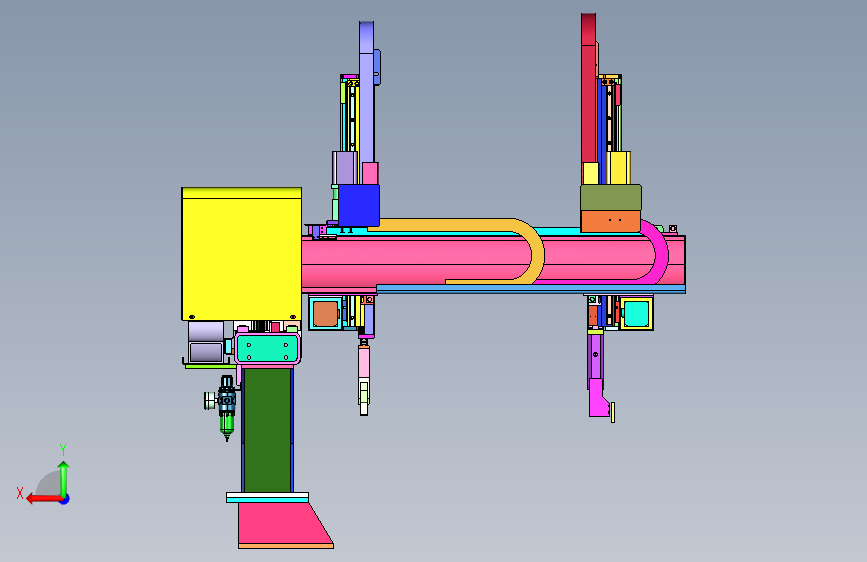The height and width of the screenshot is (562, 867).
Task: Select the solid blue carriage block
Action: tap(359, 205)
